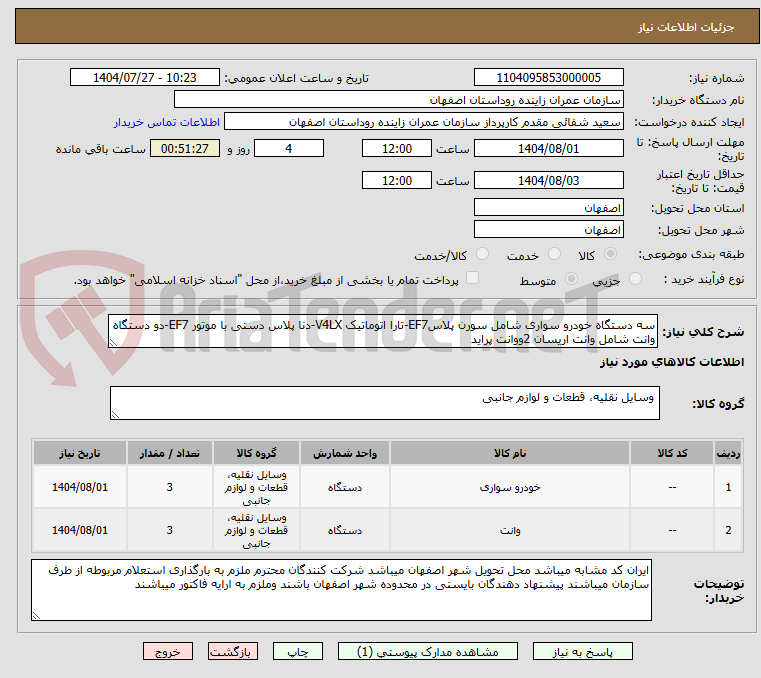This screenshot has height=678, width=761.
Task: Select the خدمت radio button
Action: coord(554,254)
